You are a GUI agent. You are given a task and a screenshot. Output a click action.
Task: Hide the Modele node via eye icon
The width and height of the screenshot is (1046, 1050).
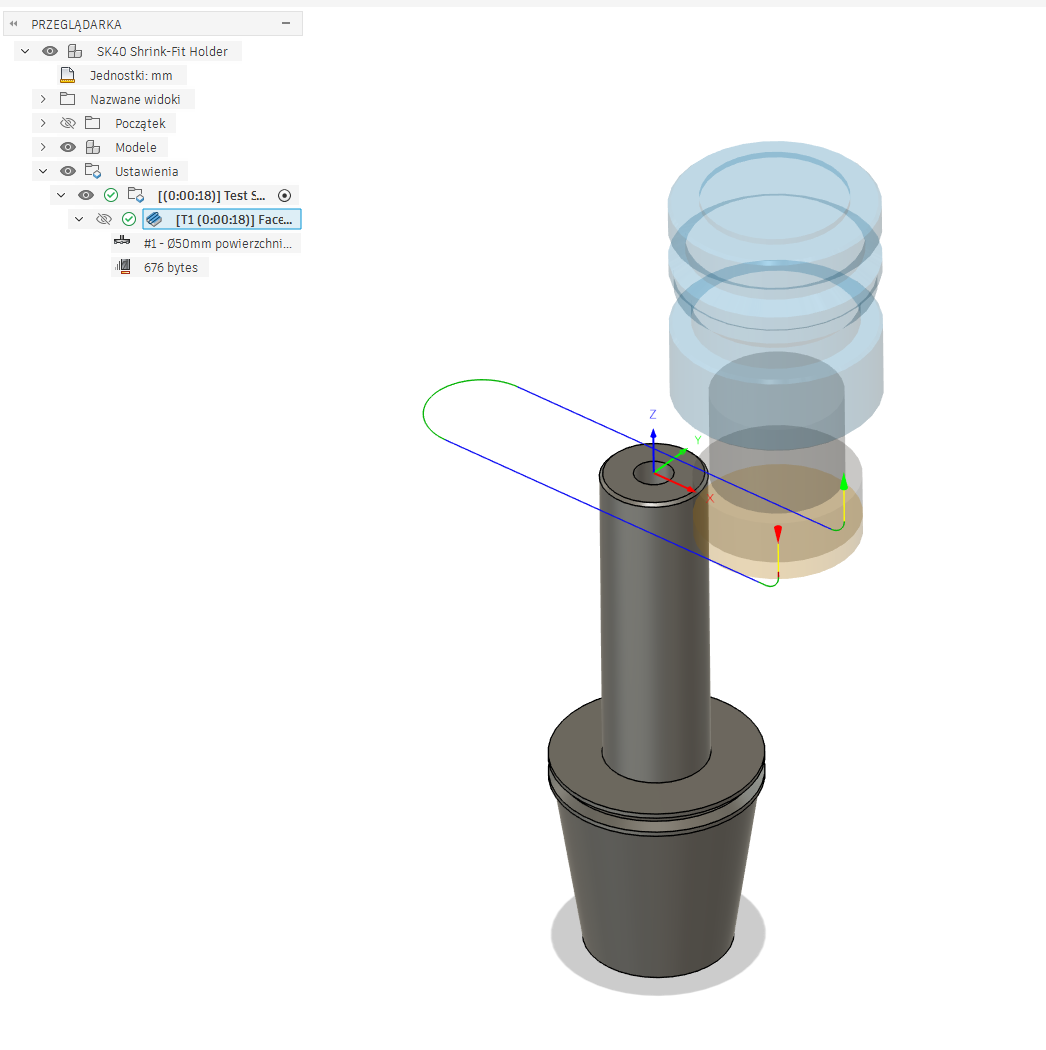(68, 147)
